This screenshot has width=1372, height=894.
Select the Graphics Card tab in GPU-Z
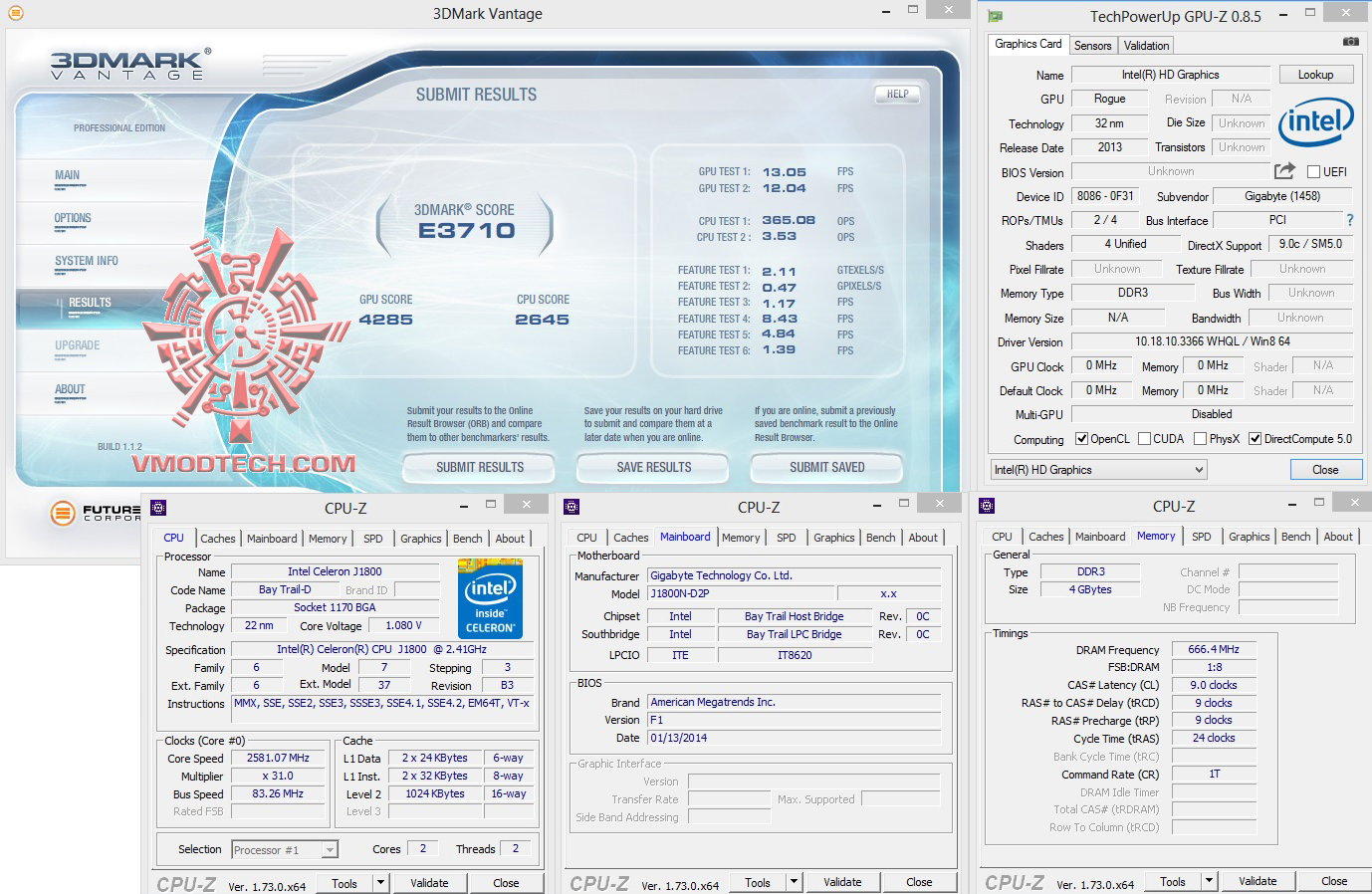tap(1028, 44)
